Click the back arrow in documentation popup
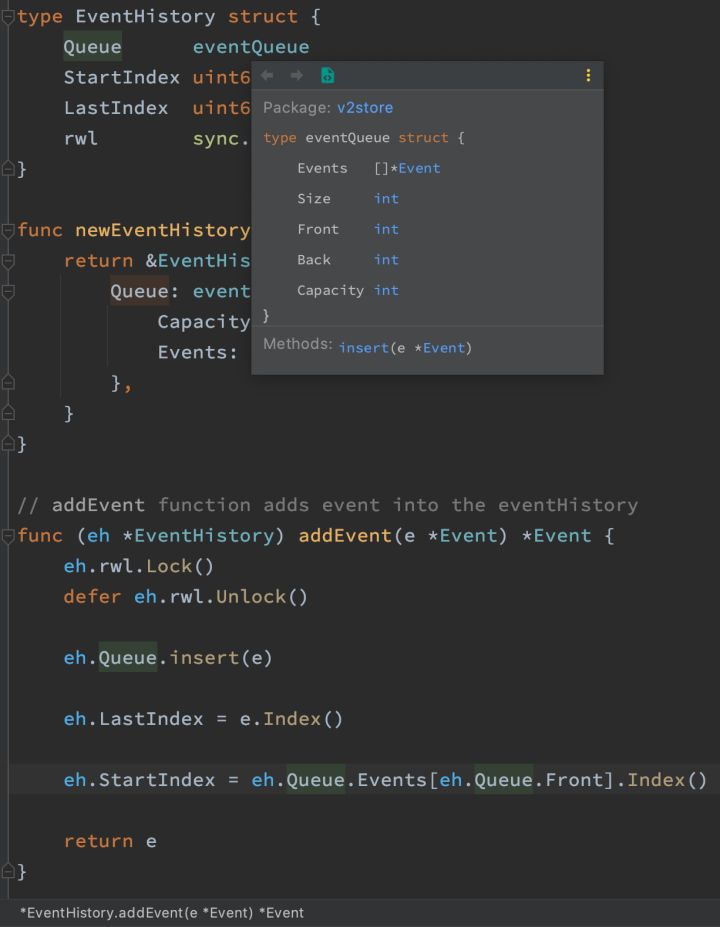This screenshot has width=720, height=927. [267, 76]
